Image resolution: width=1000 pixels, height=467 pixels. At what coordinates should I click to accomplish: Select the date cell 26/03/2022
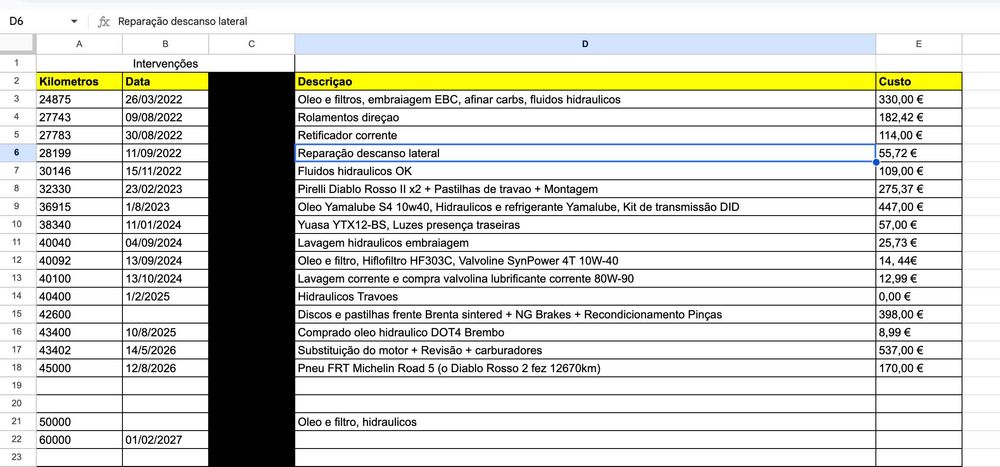pos(165,100)
